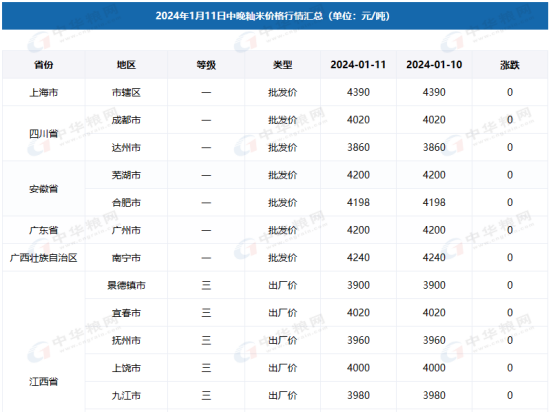Click the 抚州市 price 3960 under 2024-01-10

click(x=434, y=340)
